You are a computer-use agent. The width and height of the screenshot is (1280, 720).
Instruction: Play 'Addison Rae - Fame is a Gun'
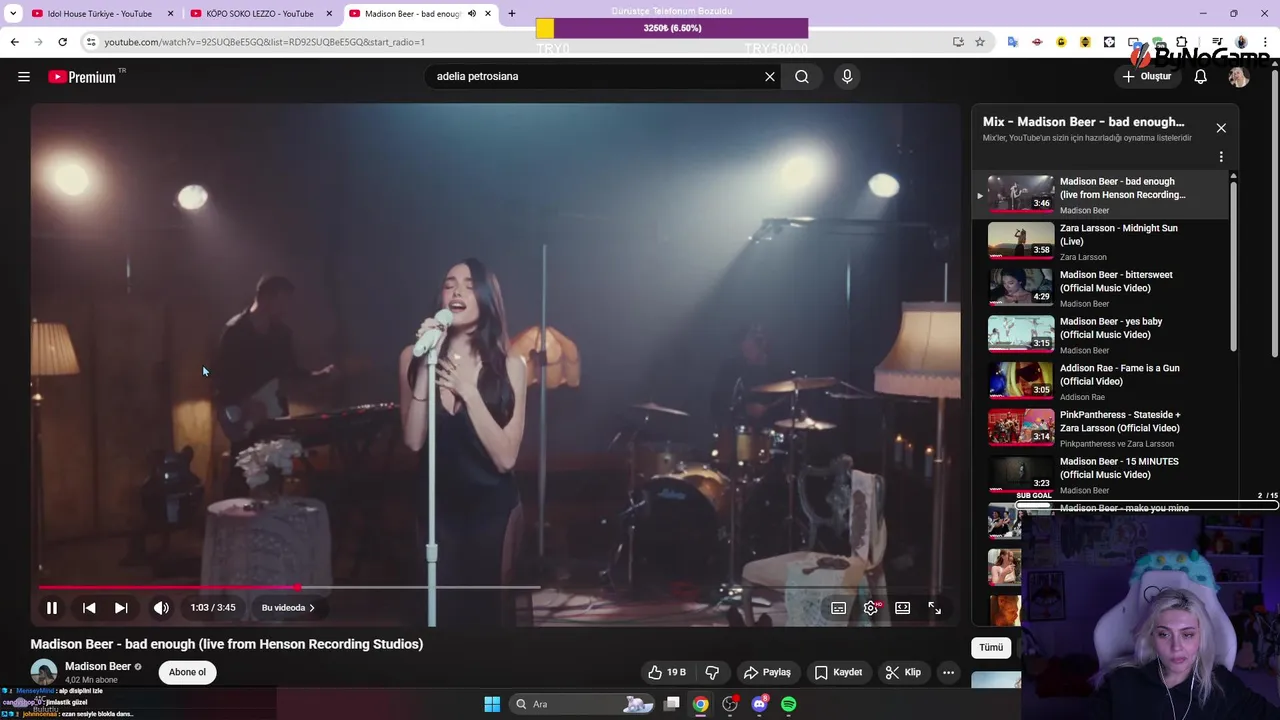tap(1100, 381)
